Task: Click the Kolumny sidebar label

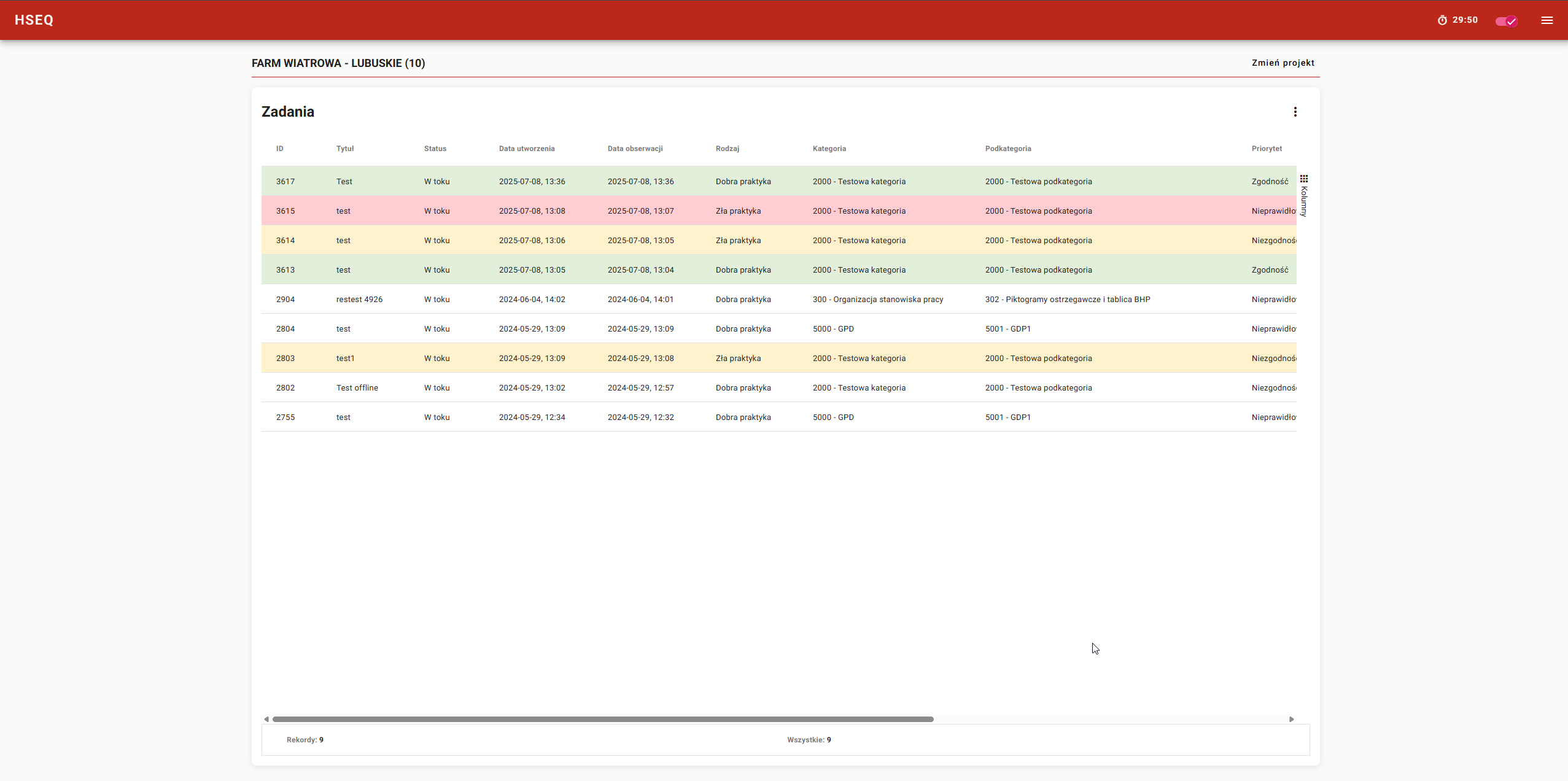Action: pyautogui.click(x=1303, y=201)
